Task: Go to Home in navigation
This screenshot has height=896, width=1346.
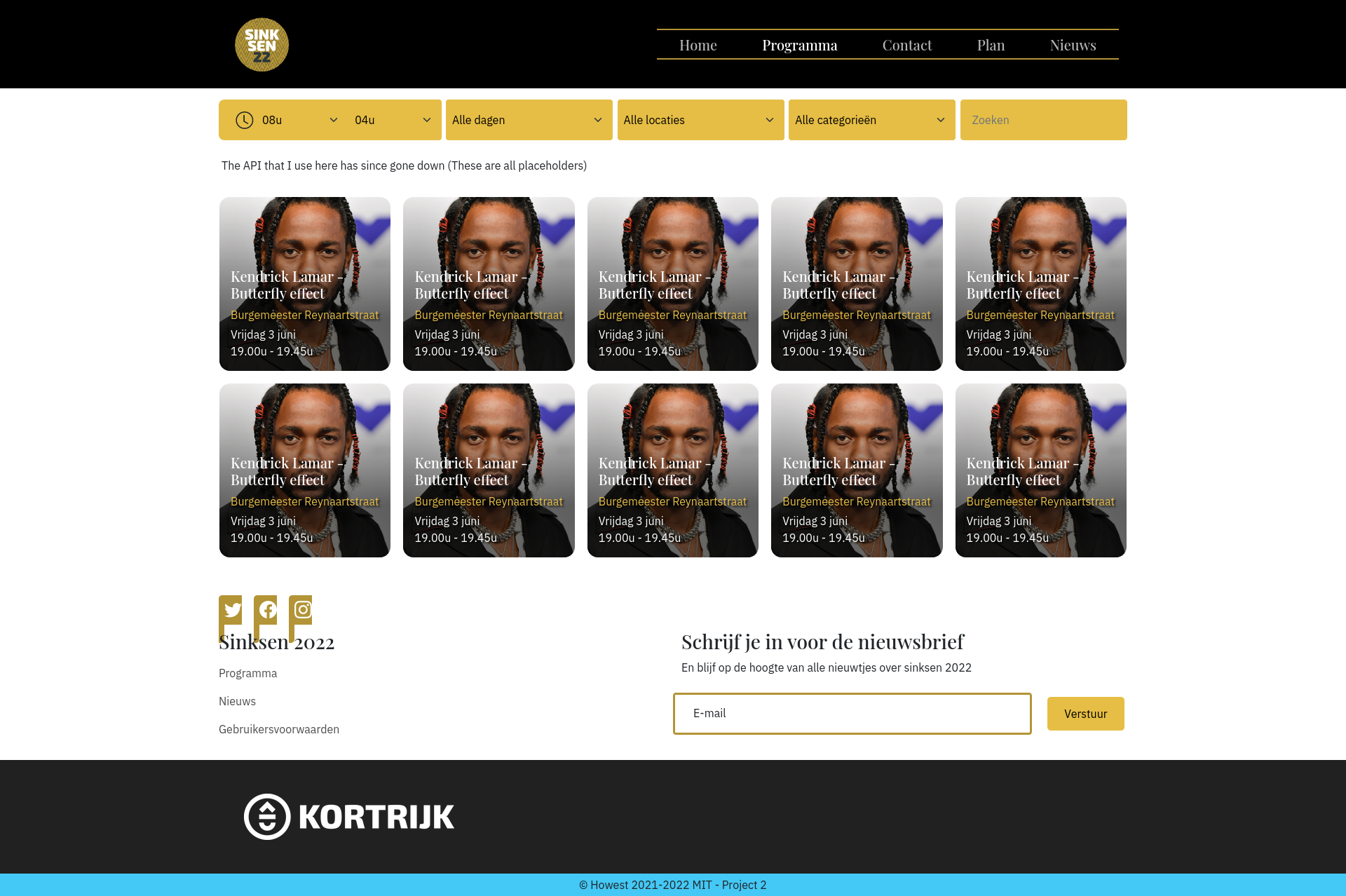Action: [x=698, y=45]
